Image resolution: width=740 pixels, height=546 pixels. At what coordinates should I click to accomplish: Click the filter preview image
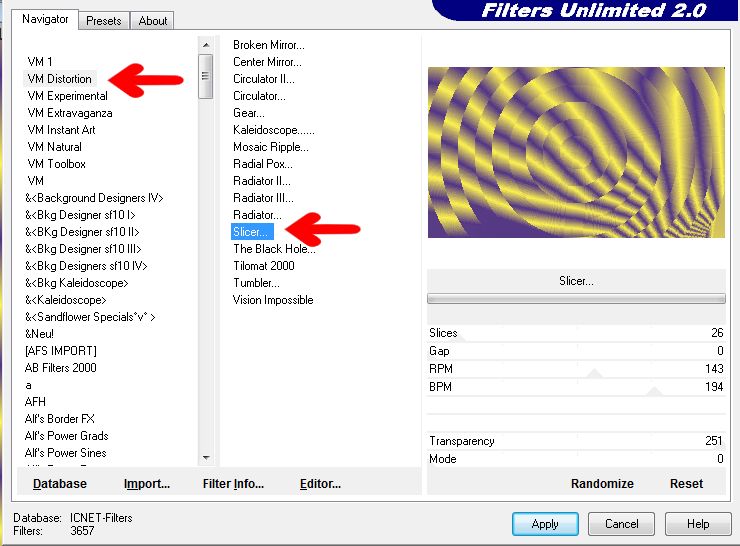pyautogui.click(x=576, y=152)
